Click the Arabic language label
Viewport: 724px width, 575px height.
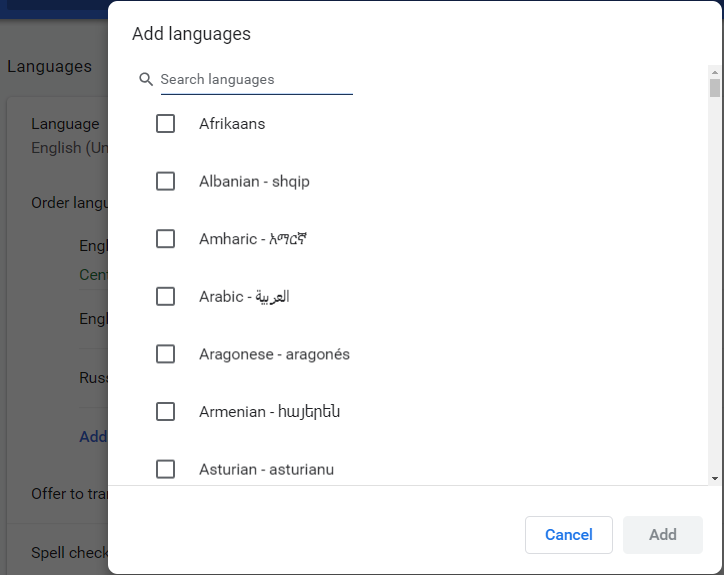244,297
